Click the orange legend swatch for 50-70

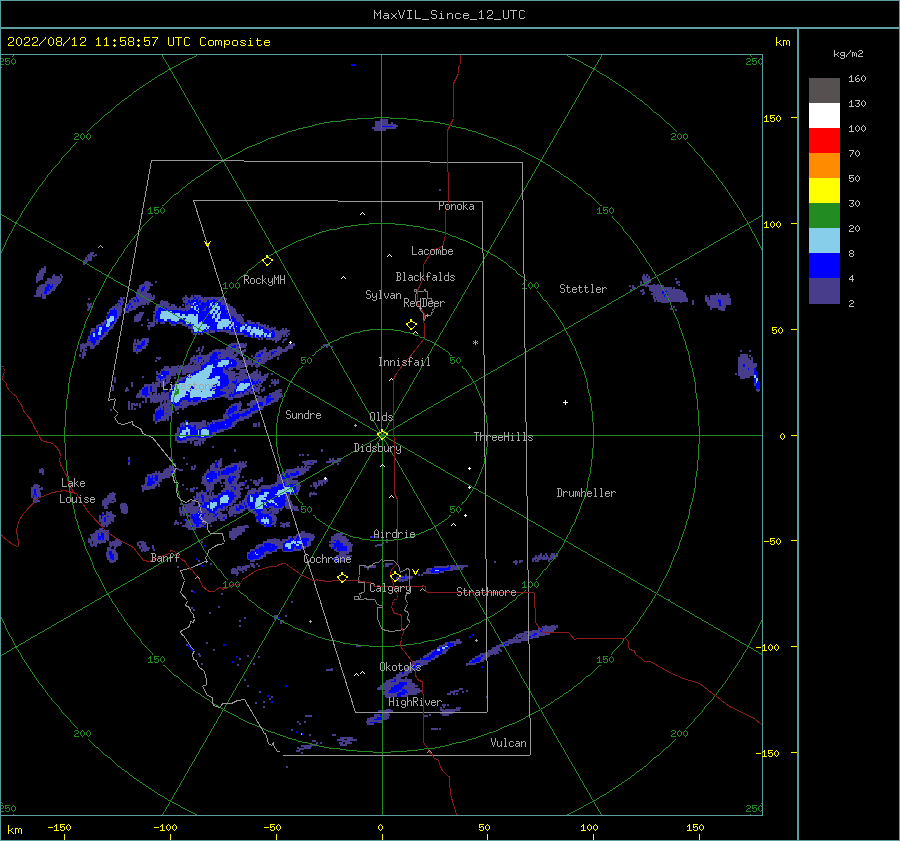coord(824,165)
